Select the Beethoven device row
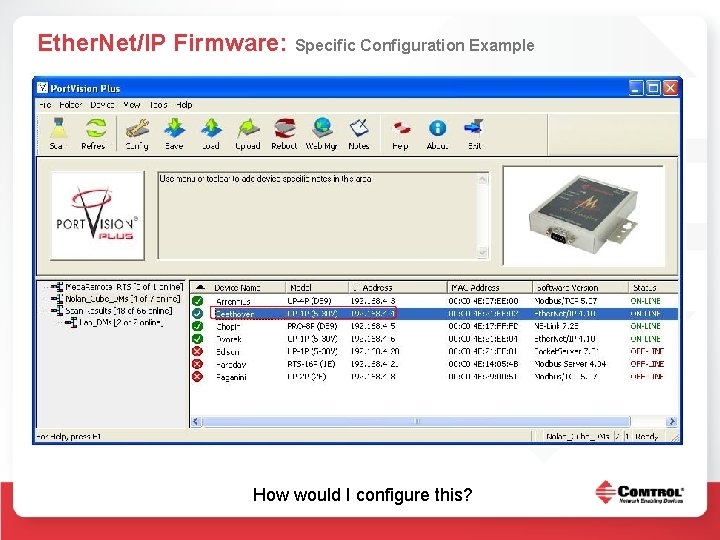This screenshot has height=540, width=720. 434,314
